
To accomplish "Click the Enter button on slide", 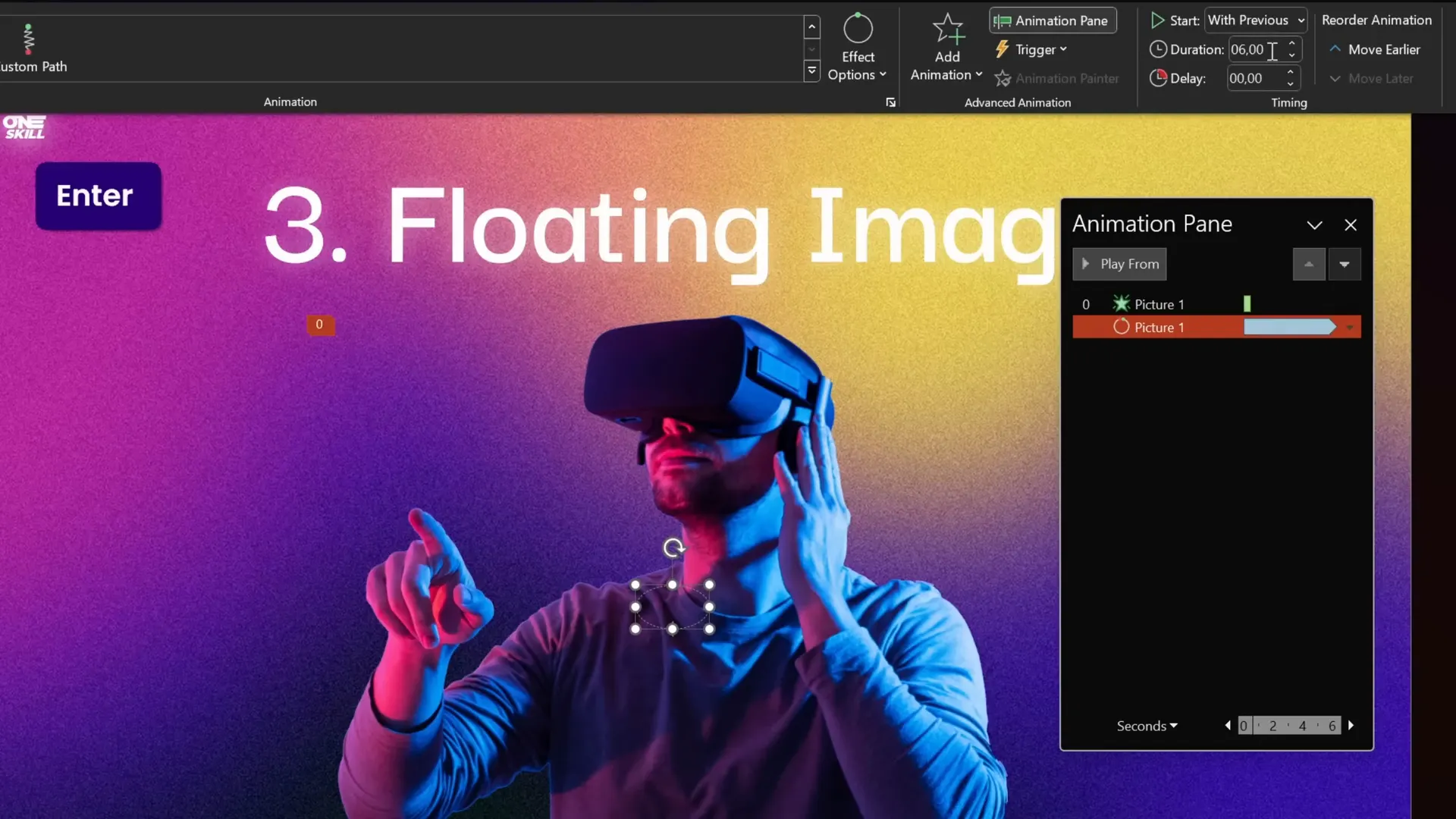I will pyautogui.click(x=98, y=196).
